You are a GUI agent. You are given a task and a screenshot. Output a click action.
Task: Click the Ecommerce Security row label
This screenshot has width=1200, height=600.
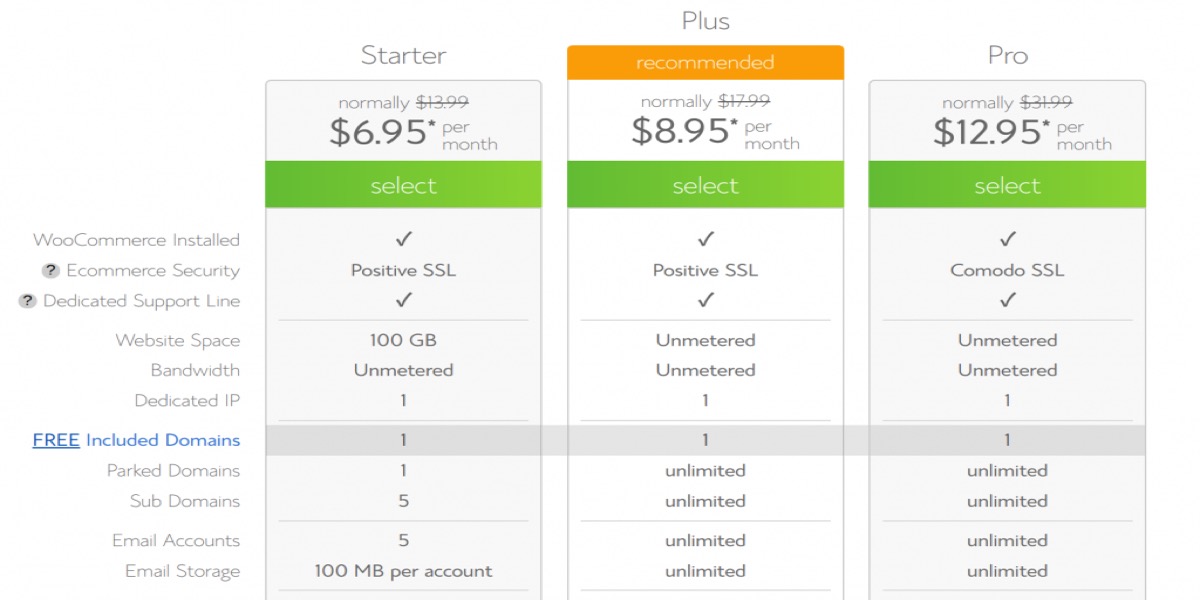click(153, 271)
